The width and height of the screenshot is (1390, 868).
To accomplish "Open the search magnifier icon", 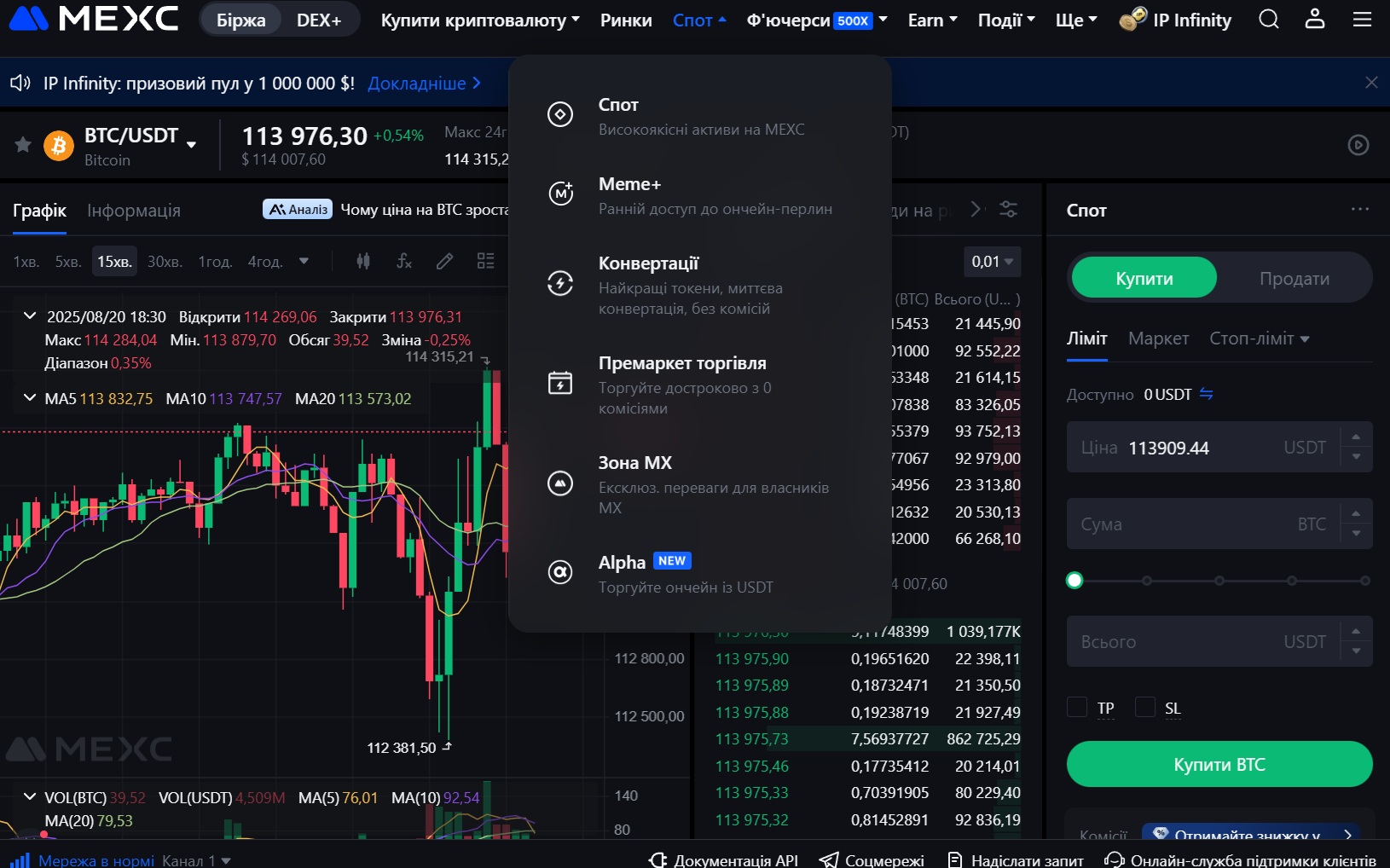I will pyautogui.click(x=1269, y=19).
